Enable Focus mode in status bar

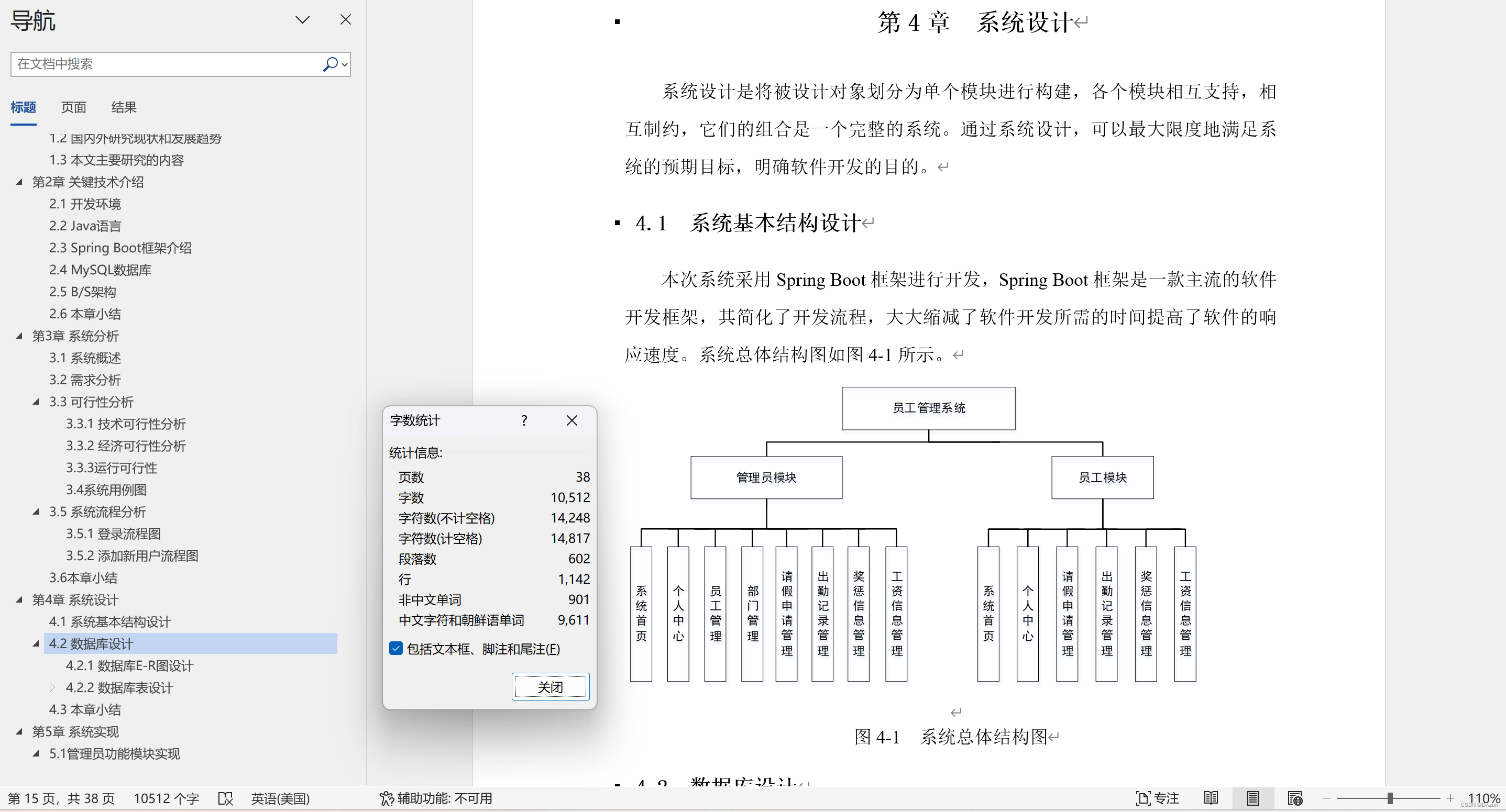(x=1157, y=798)
